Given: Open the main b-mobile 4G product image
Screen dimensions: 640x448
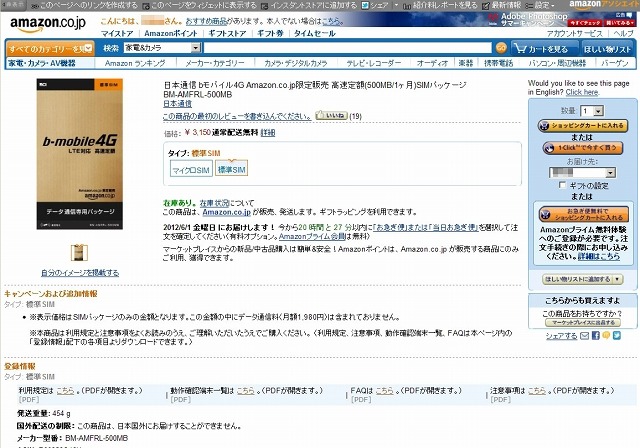Looking at the screenshot, I should tap(80, 154).
